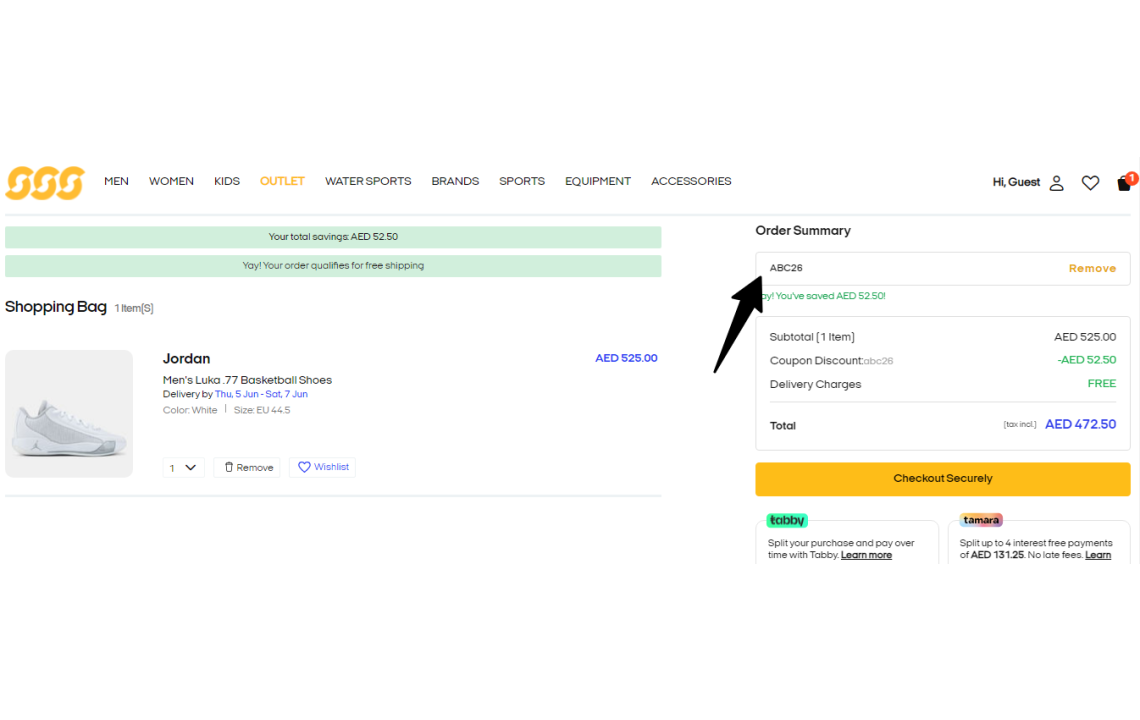
Task: Open the Jordan shoe product thumbnail
Action: [69, 414]
